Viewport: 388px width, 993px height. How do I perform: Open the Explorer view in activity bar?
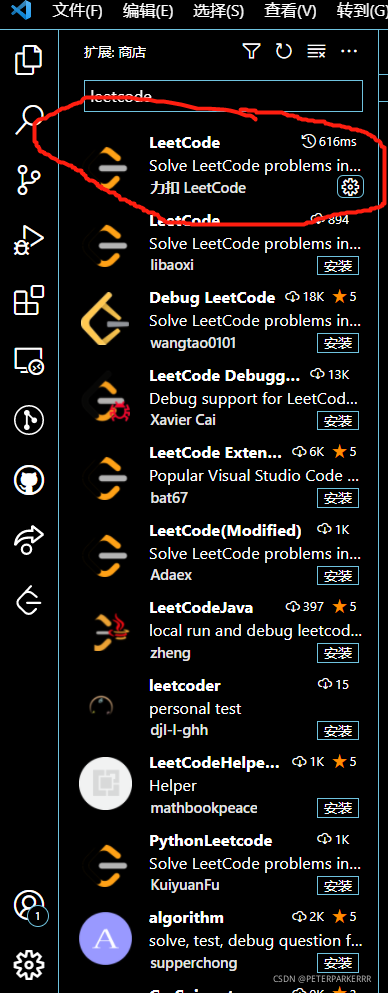pos(28,60)
